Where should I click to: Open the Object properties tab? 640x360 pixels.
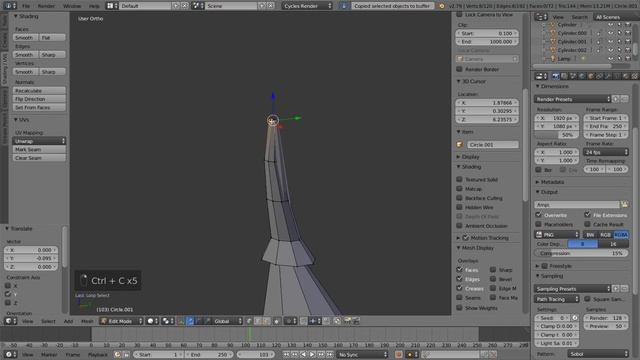tap(591, 76)
